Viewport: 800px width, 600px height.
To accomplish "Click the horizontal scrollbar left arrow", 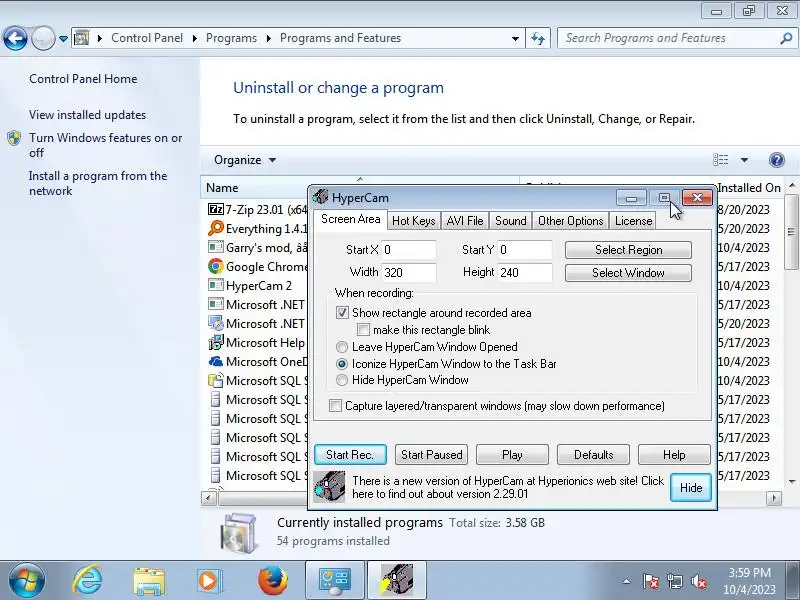I will [209, 497].
